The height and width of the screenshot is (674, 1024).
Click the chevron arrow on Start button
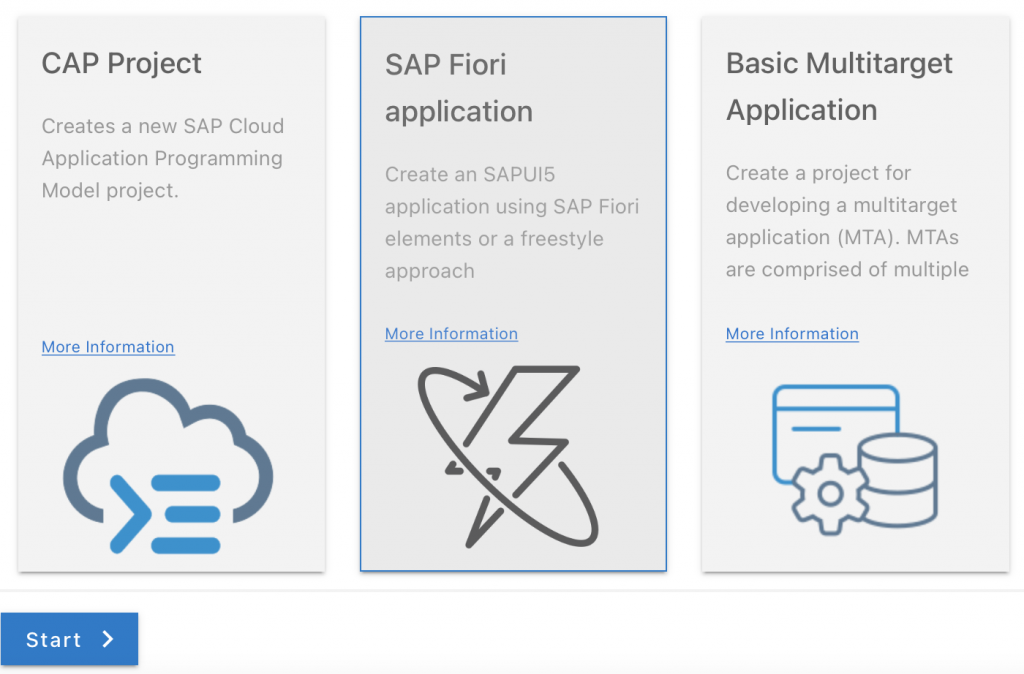click(x=108, y=639)
